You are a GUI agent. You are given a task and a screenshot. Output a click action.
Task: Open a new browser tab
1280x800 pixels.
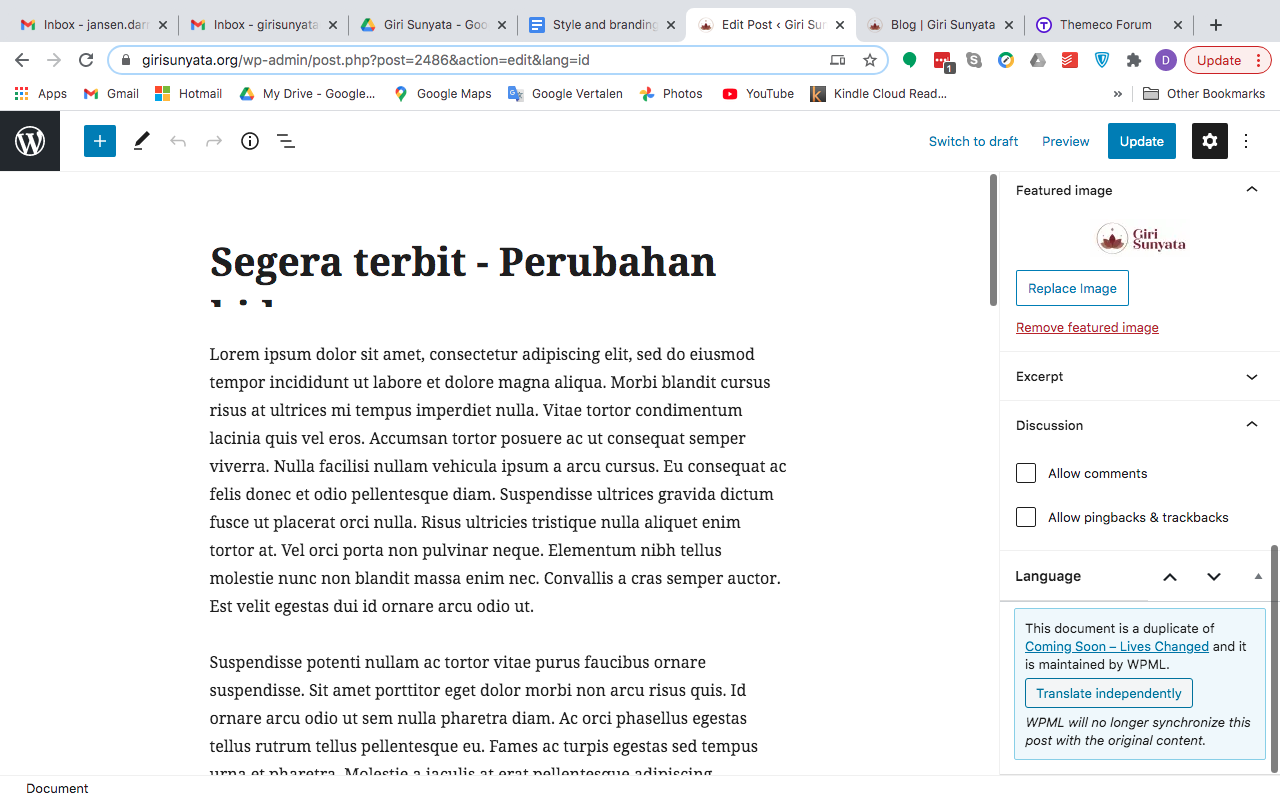tap(1216, 25)
